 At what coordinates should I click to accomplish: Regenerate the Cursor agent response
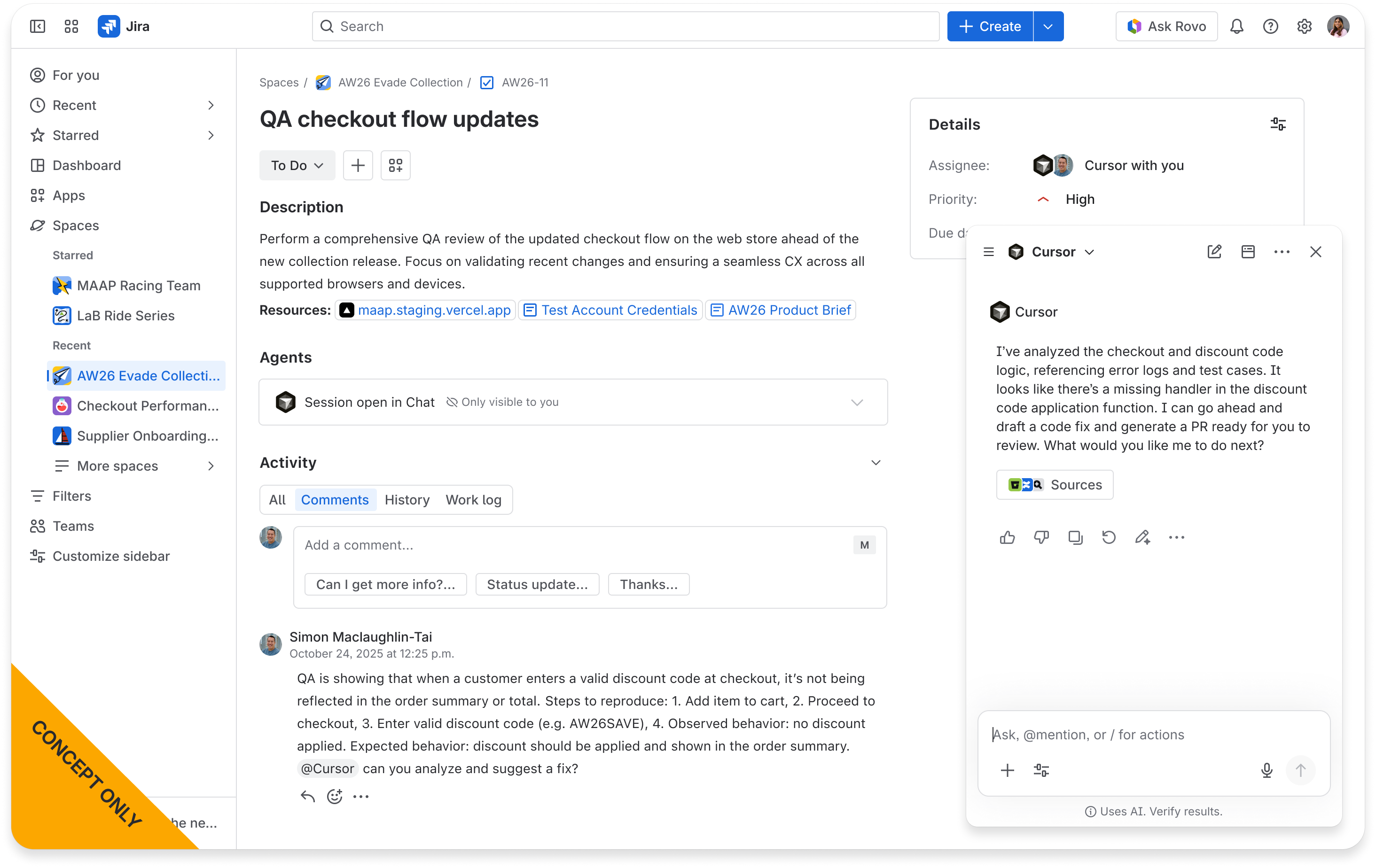coord(1109,537)
